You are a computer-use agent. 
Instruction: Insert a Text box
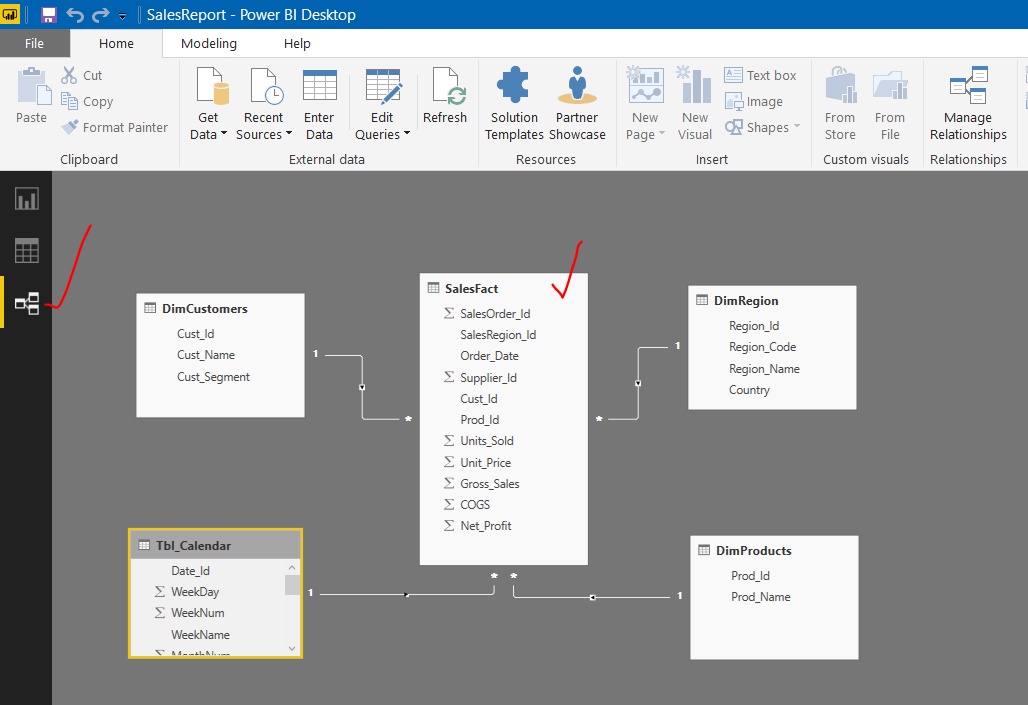tap(762, 74)
